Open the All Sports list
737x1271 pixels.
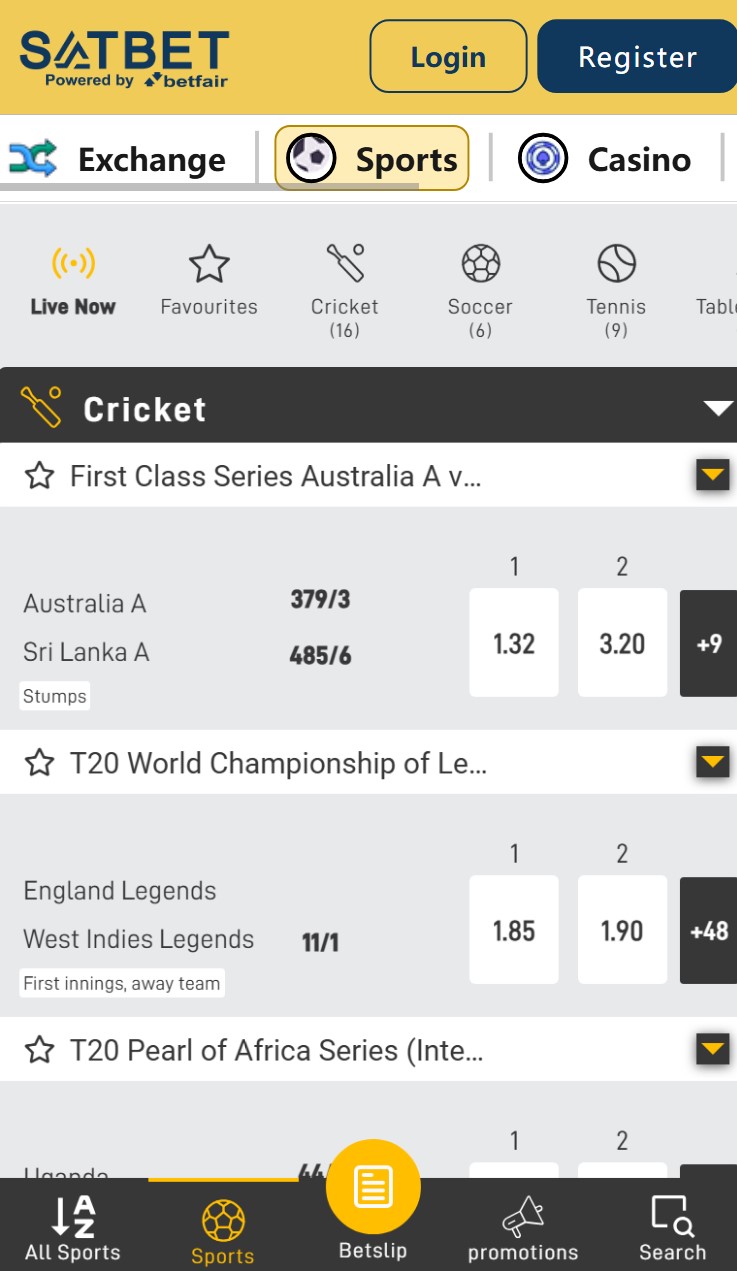click(71, 1225)
